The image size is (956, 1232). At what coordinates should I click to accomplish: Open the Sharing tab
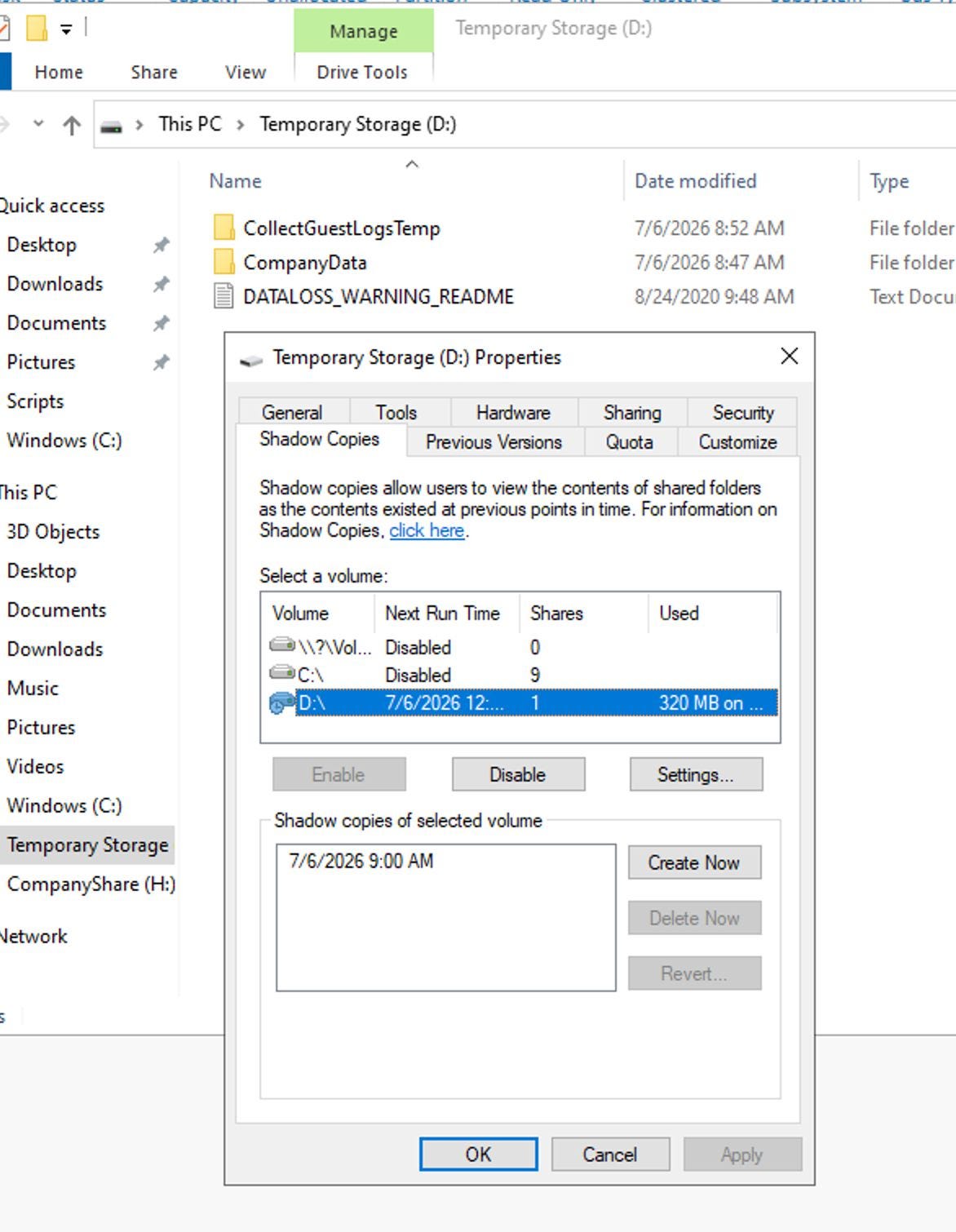pos(632,412)
